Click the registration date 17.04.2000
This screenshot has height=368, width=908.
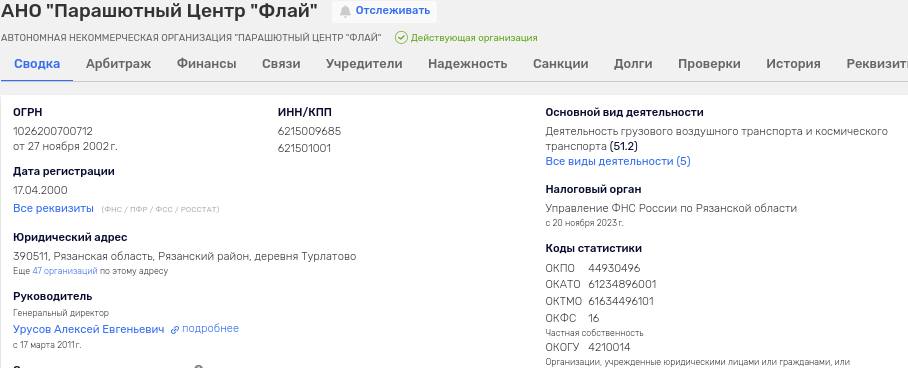pos(40,190)
